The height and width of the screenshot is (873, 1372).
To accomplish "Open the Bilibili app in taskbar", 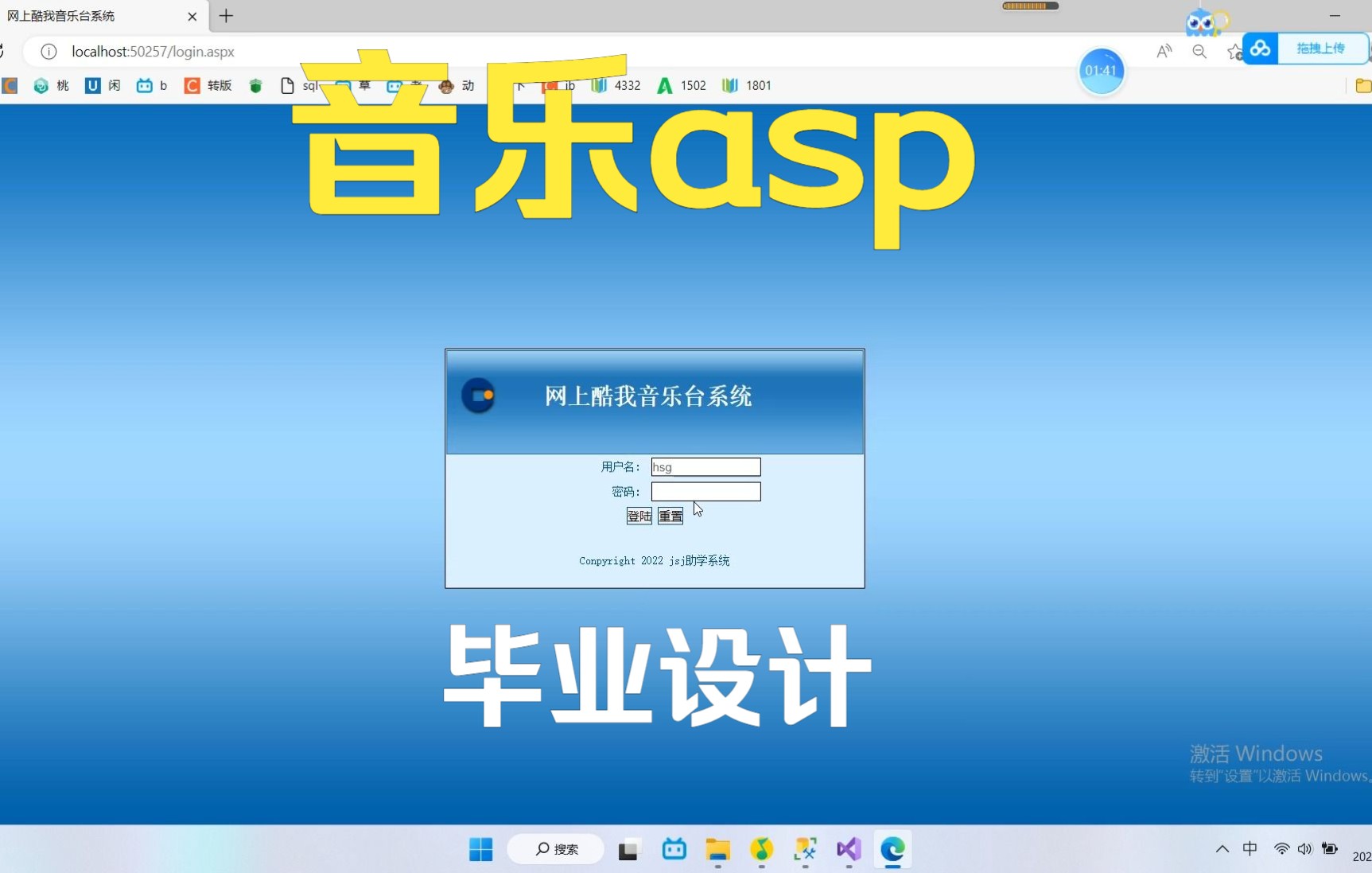I will click(x=674, y=849).
